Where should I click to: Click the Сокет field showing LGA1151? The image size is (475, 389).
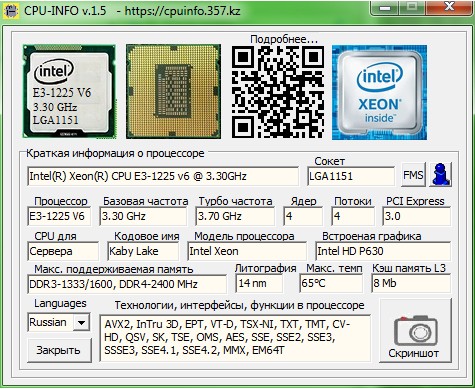[x=351, y=176]
